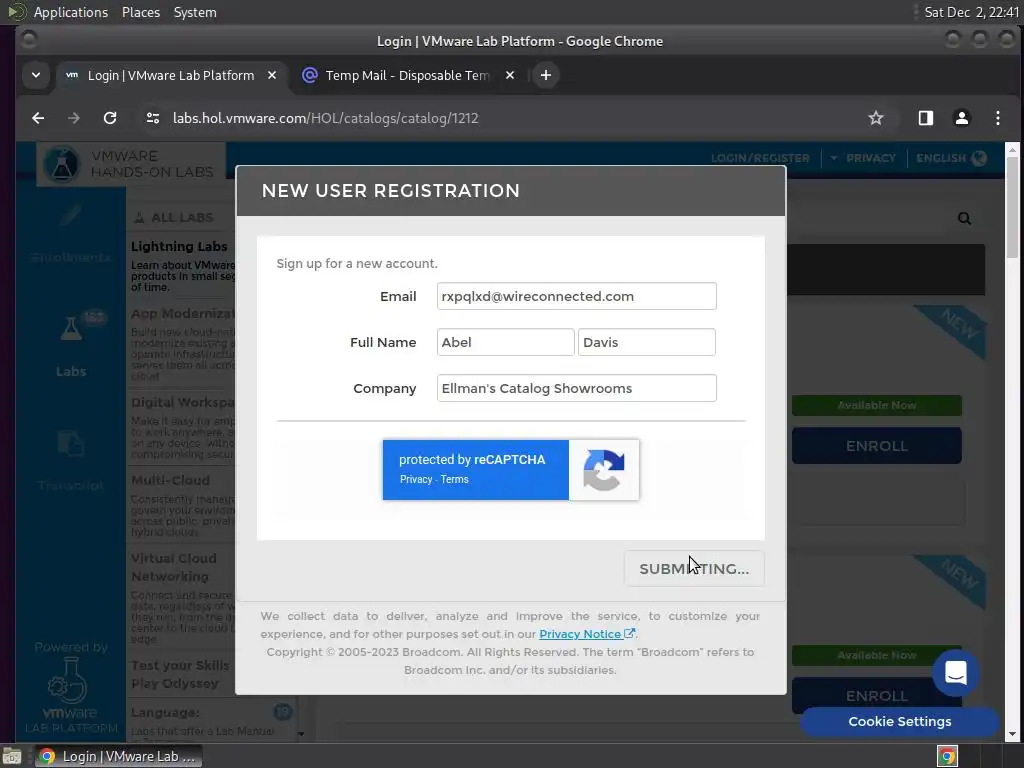Open reCAPTCHA Privacy link

tap(416, 479)
